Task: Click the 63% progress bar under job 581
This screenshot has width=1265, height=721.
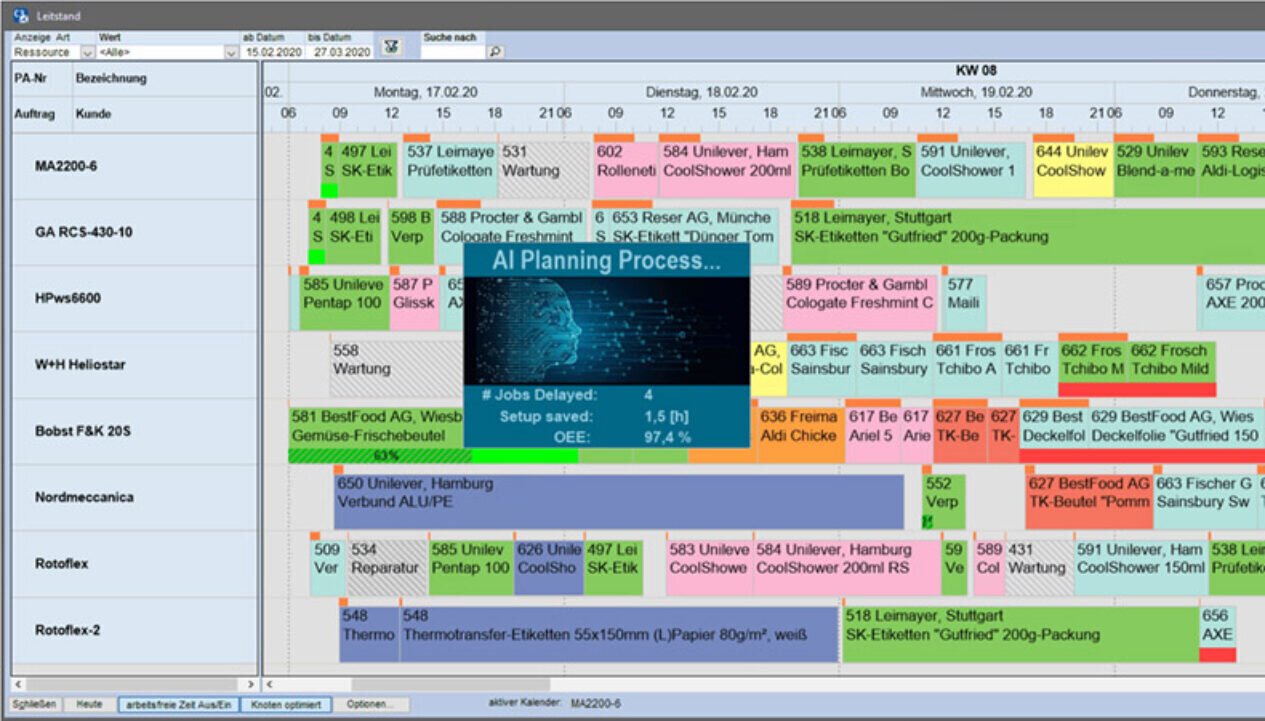Action: click(379, 456)
